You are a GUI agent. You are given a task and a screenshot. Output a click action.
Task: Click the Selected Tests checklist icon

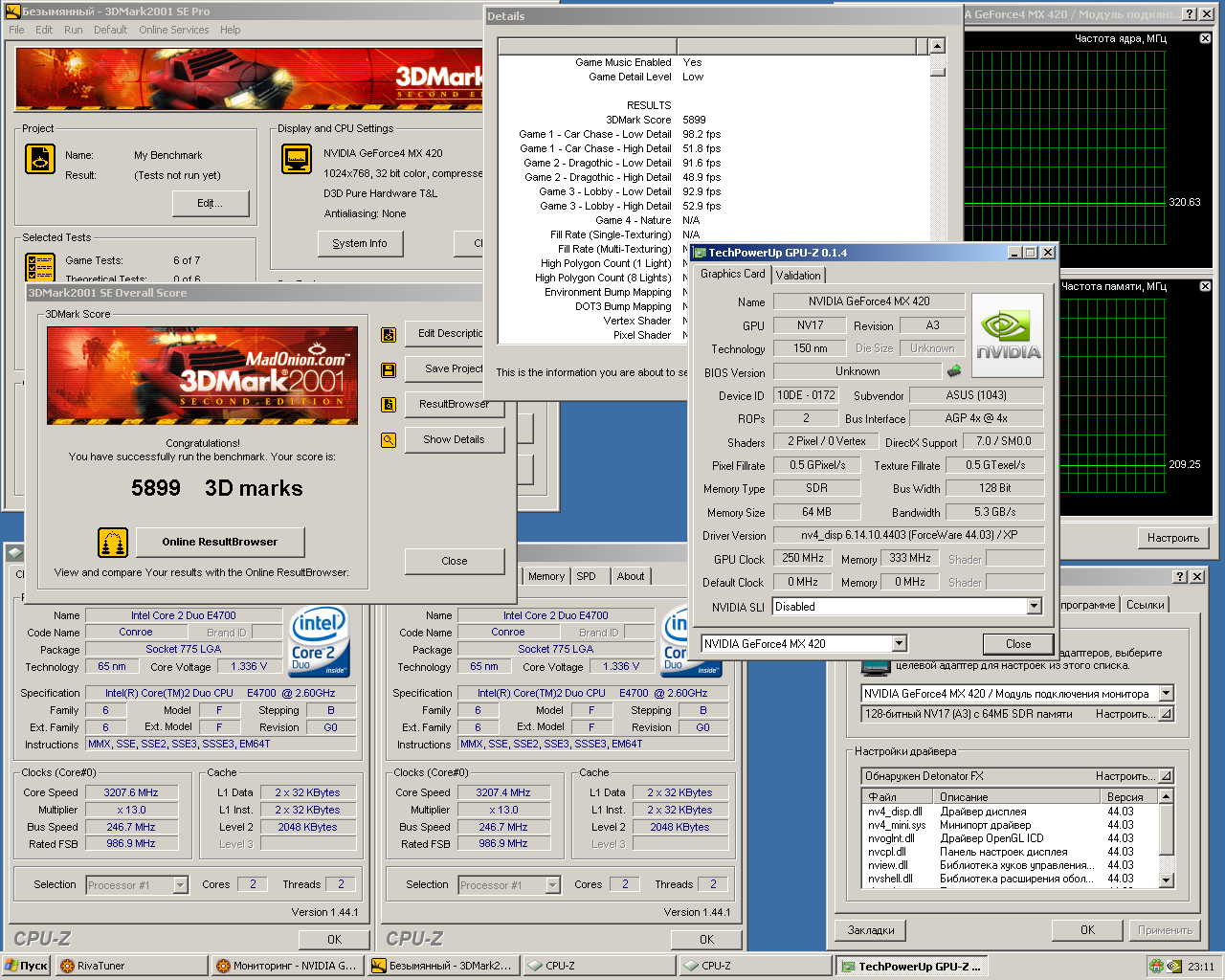(x=40, y=266)
